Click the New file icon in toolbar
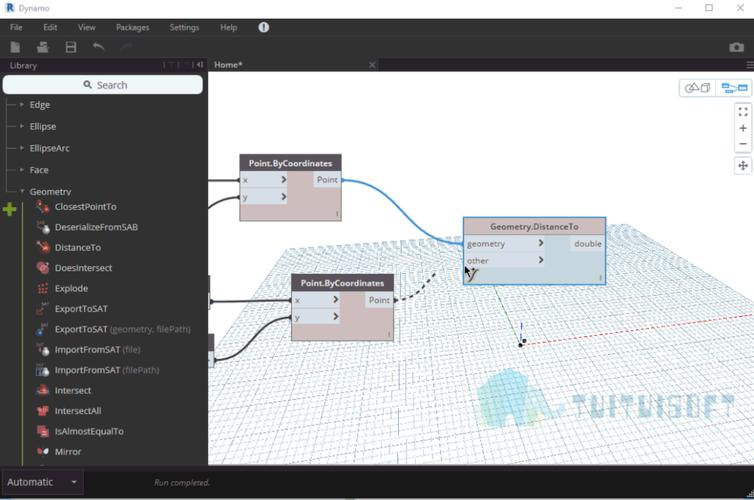Image resolution: width=754 pixels, height=500 pixels. click(x=16, y=47)
